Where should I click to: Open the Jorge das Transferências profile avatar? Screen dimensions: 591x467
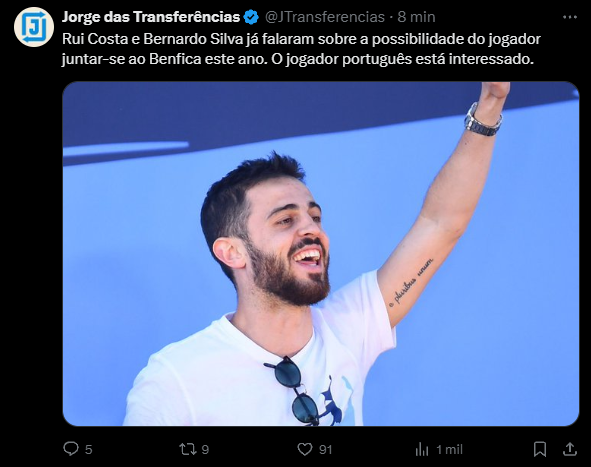pos(34,27)
